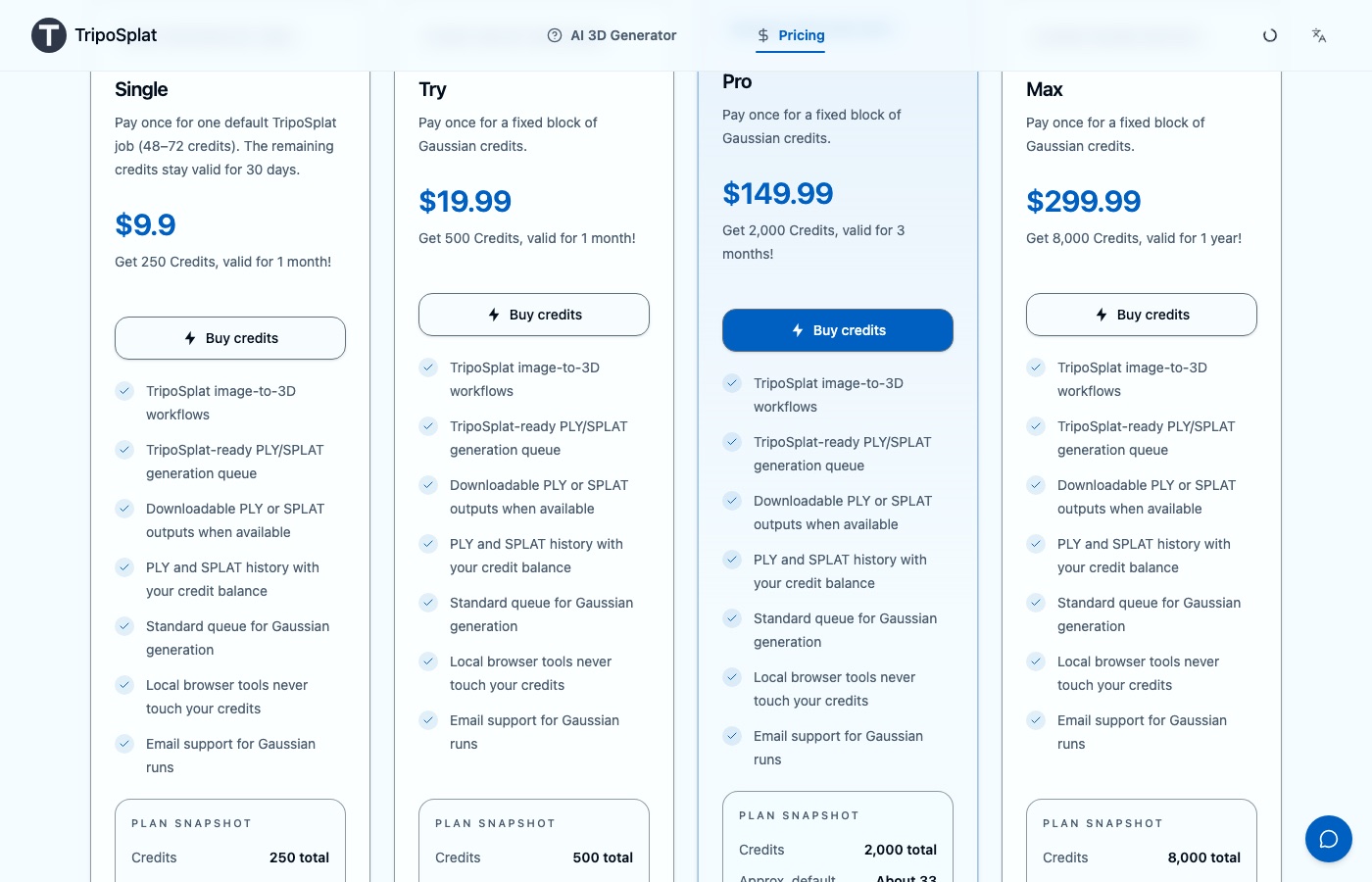Screen dimensions: 1372x882
Task: Click the dollar sign icon beside Pricing
Action: coord(763,35)
